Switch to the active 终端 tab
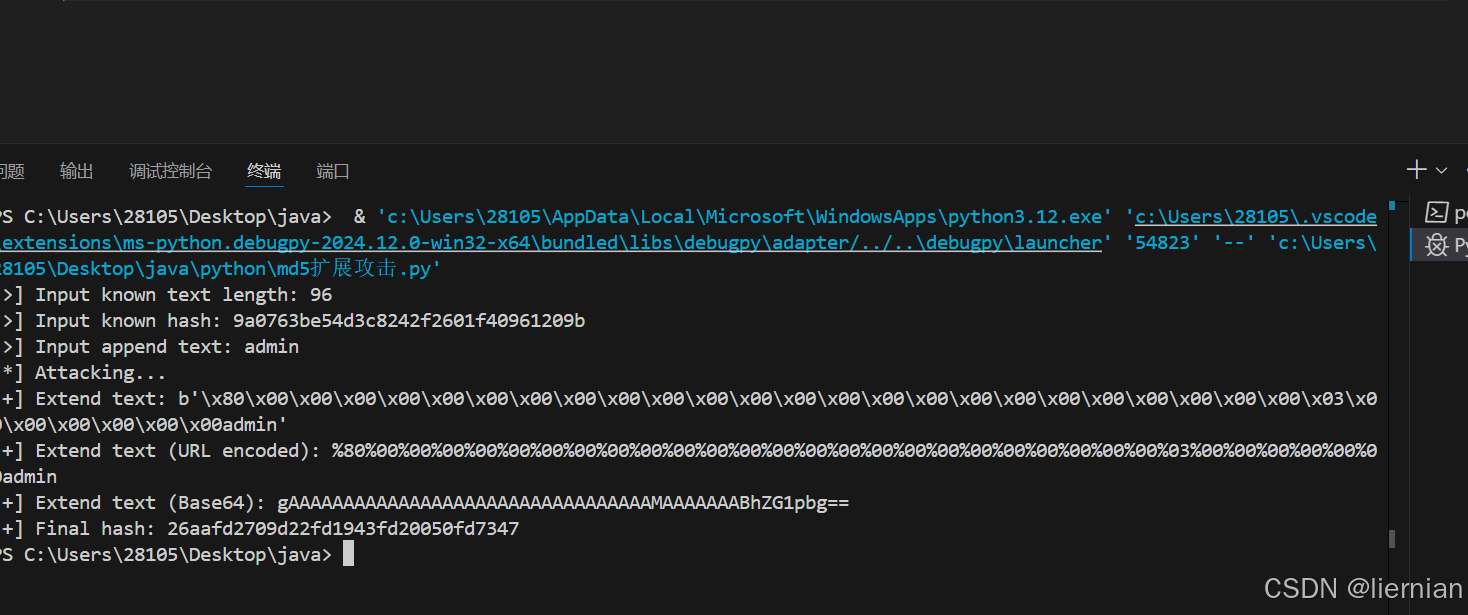This screenshot has width=1468, height=615. point(263,171)
